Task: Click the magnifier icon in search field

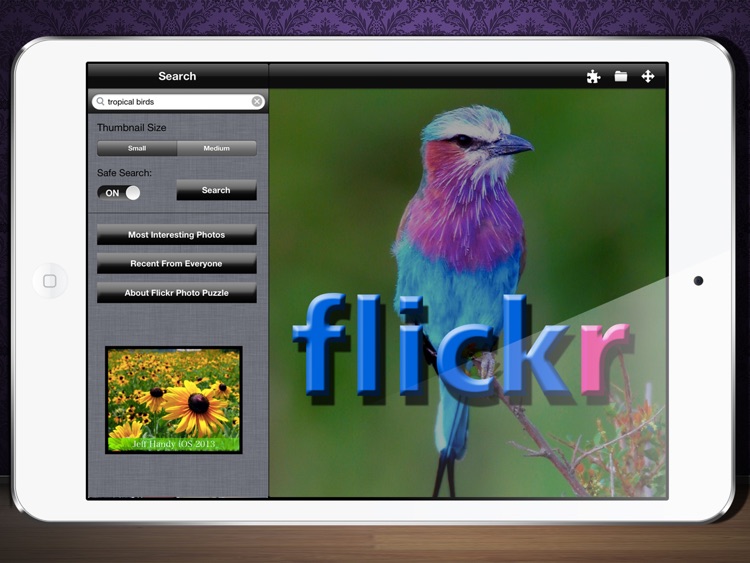Action: (100, 101)
